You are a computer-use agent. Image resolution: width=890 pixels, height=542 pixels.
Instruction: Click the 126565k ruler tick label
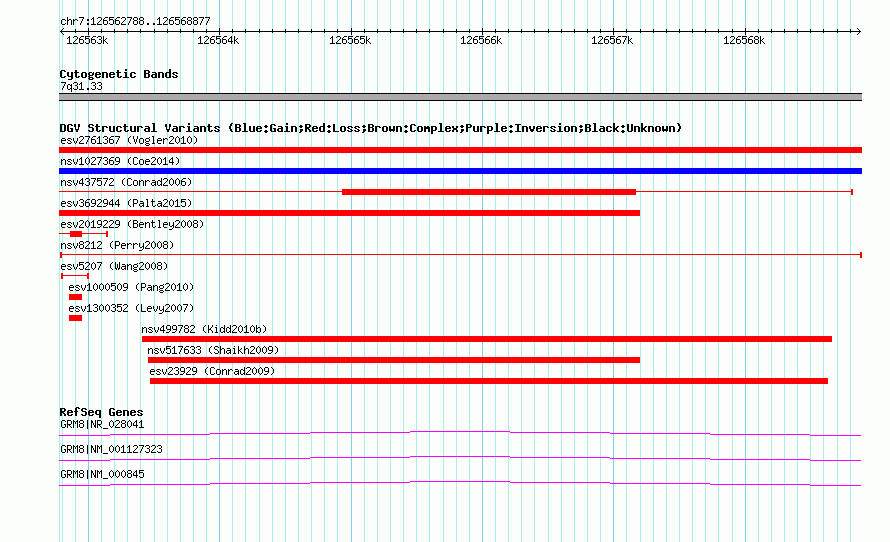(350, 40)
